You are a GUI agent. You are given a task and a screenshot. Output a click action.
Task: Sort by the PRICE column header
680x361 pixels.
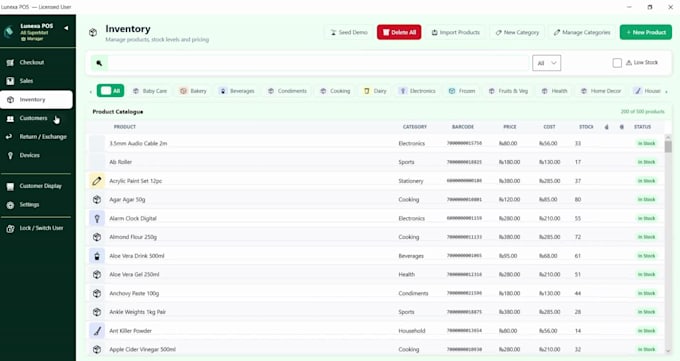click(510, 127)
